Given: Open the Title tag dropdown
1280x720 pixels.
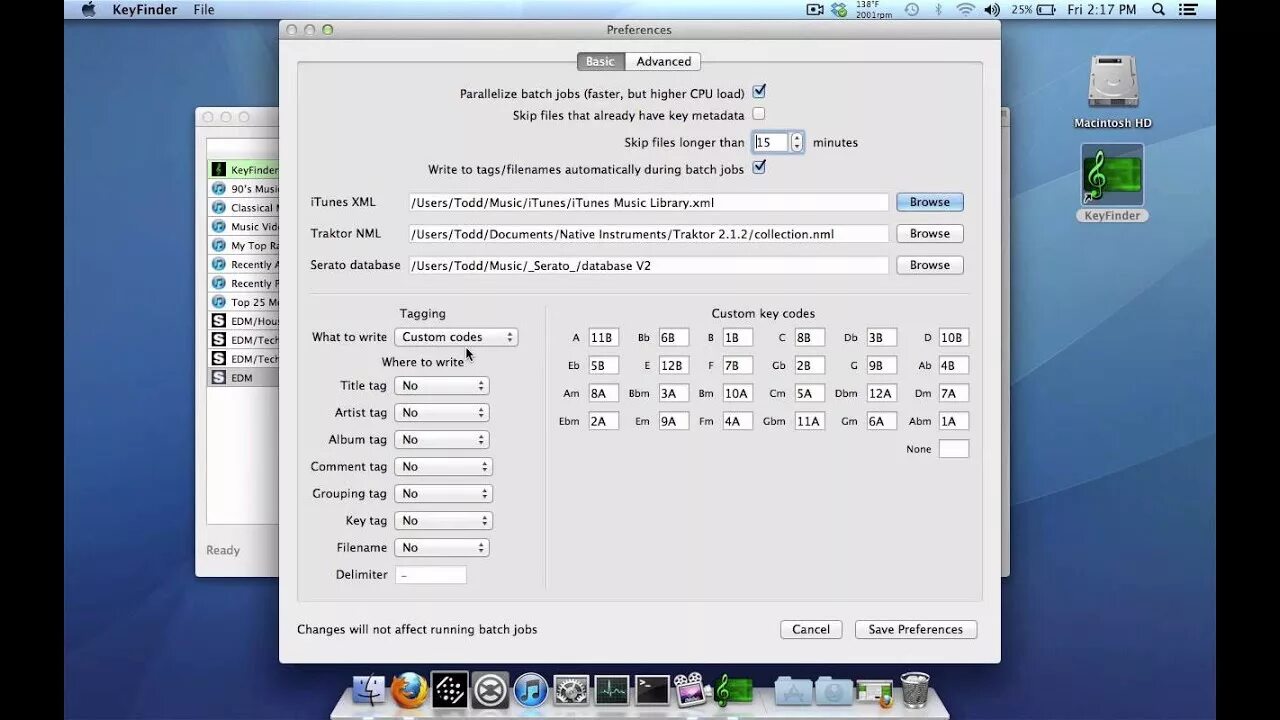Looking at the screenshot, I should coord(442,385).
